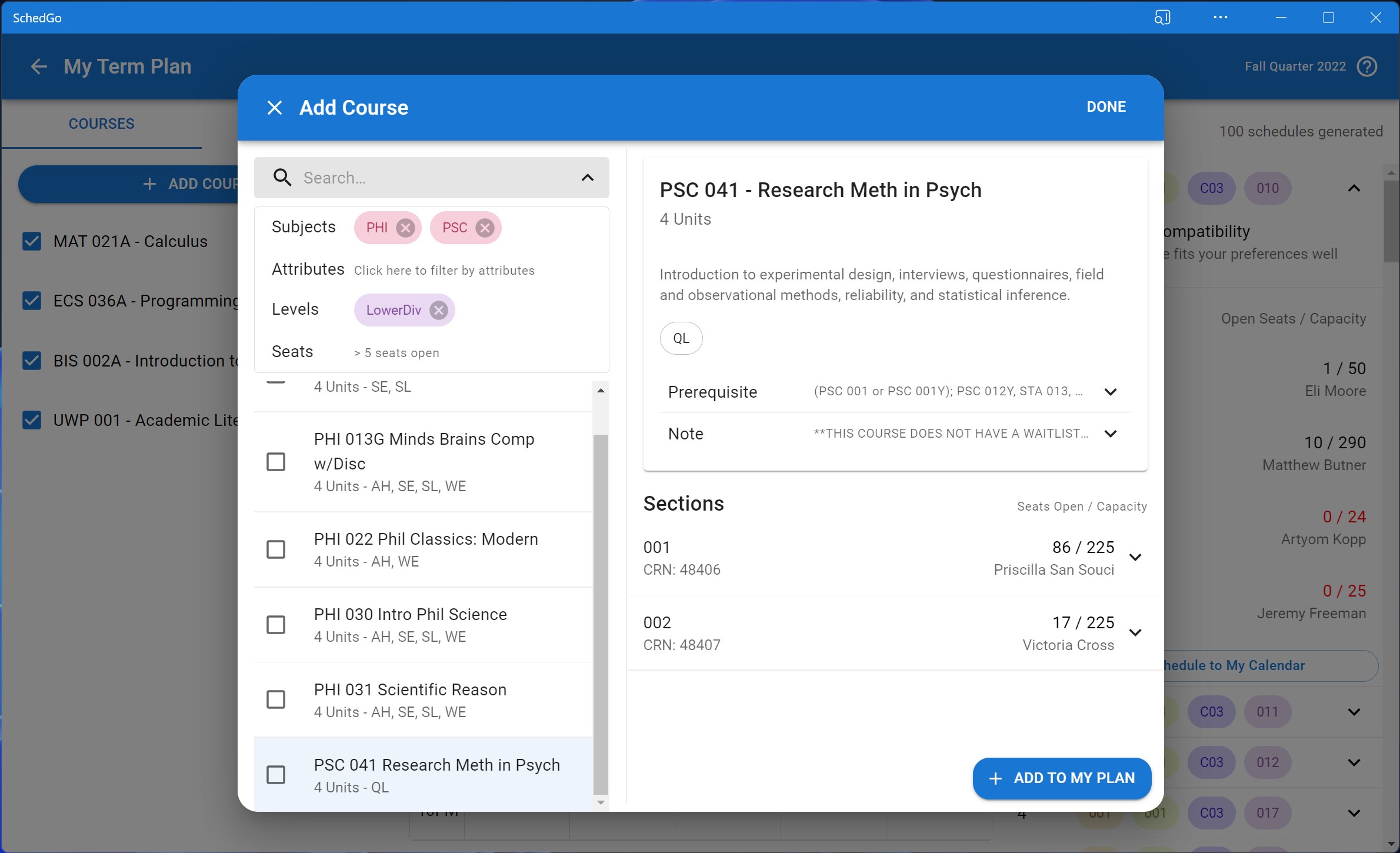Image resolution: width=1400 pixels, height=853 pixels.
Task: Check the PHI 030 Intro Phil Science box
Action: pos(276,624)
